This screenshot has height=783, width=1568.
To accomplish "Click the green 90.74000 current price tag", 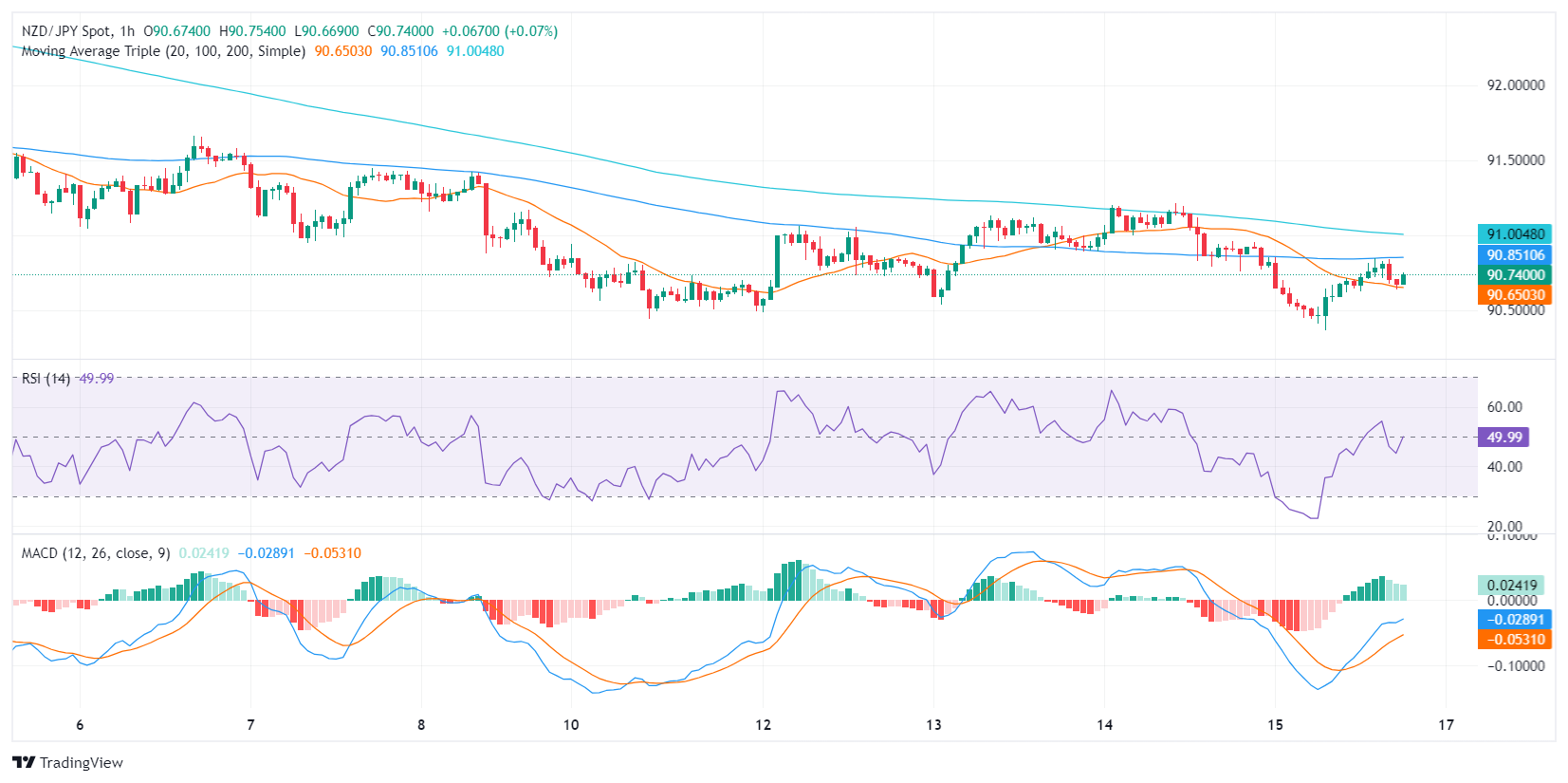I will pos(1515,275).
